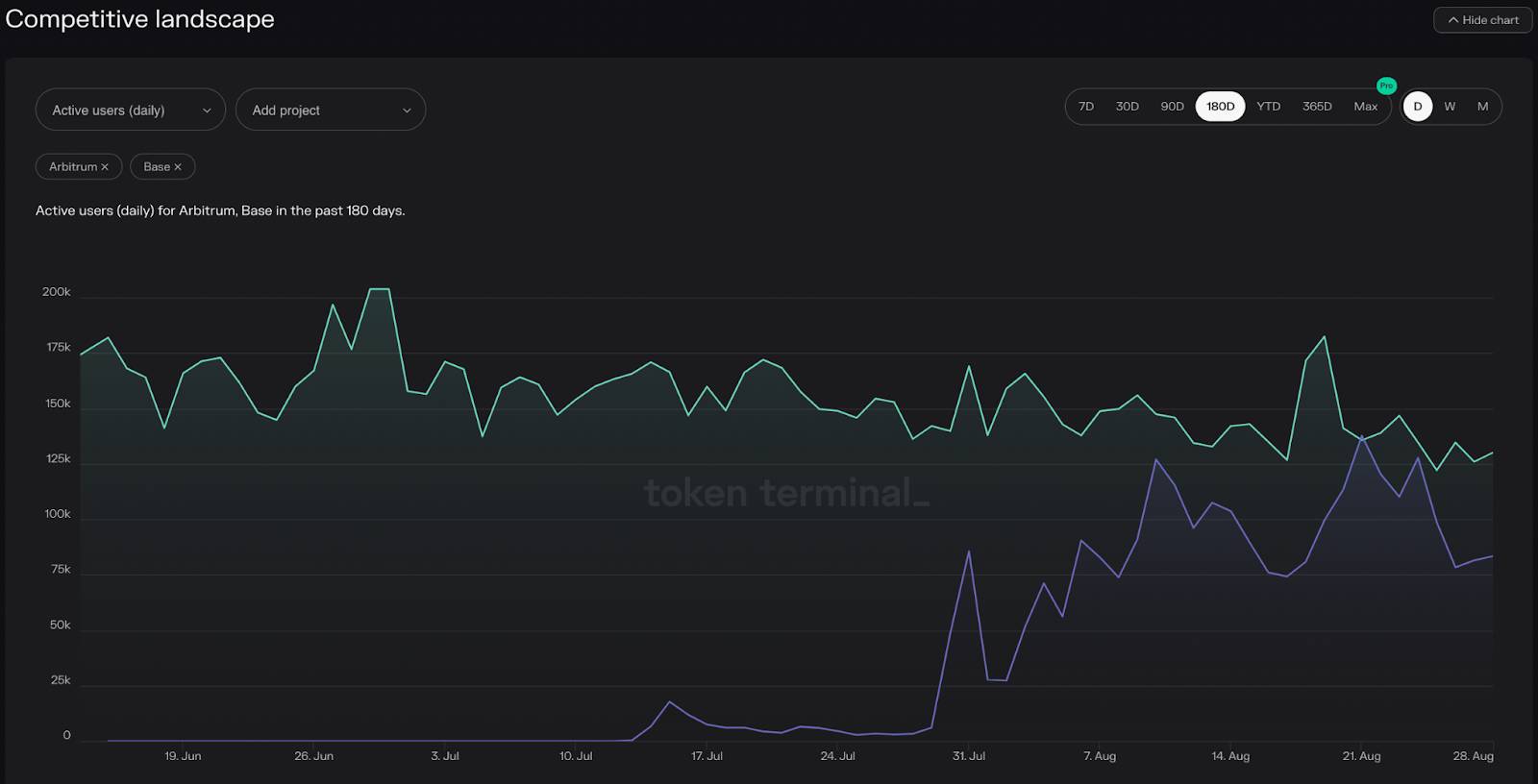Open the Active users (daily) metric dropdown
Screen dimensions: 1538x784
click(131, 110)
